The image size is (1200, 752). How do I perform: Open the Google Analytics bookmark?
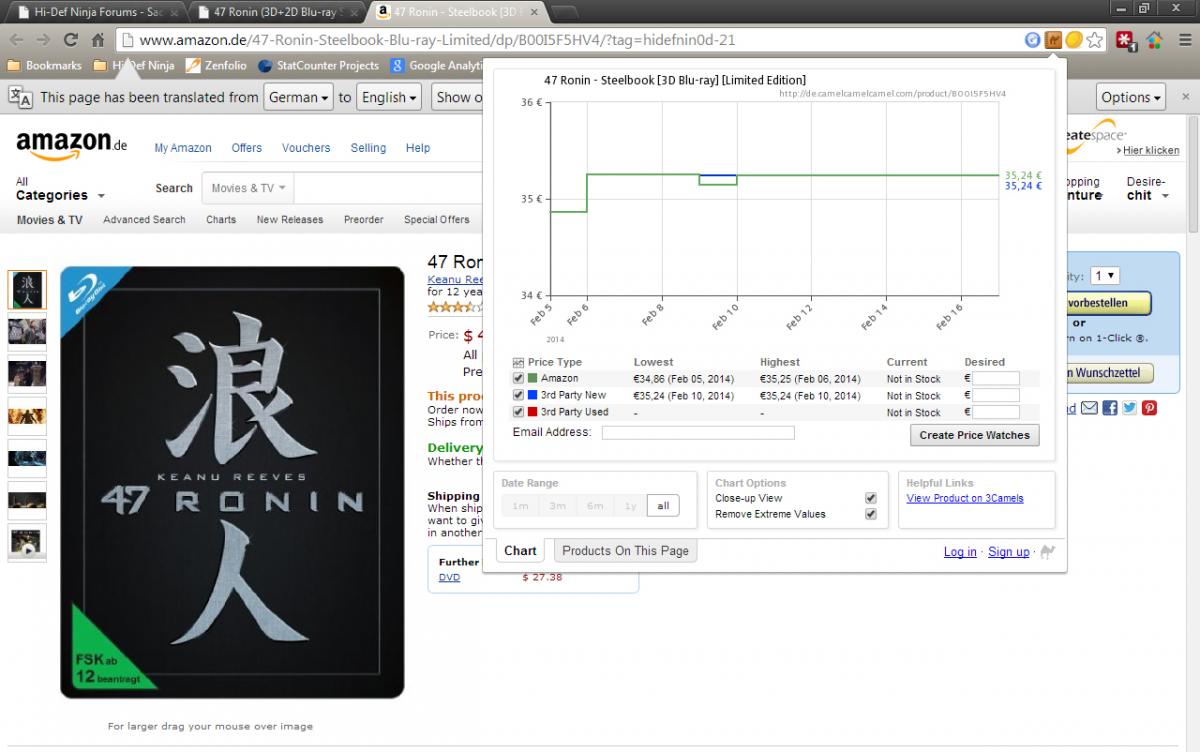[x=436, y=66]
